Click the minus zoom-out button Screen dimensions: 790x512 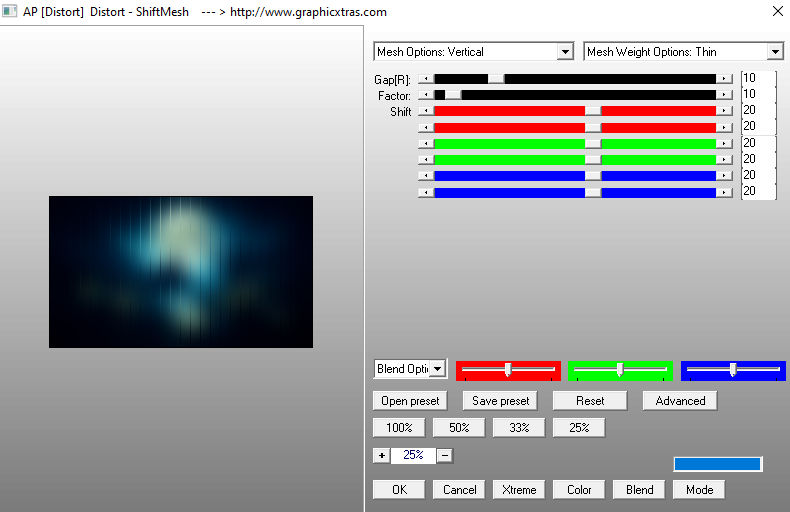click(x=445, y=455)
